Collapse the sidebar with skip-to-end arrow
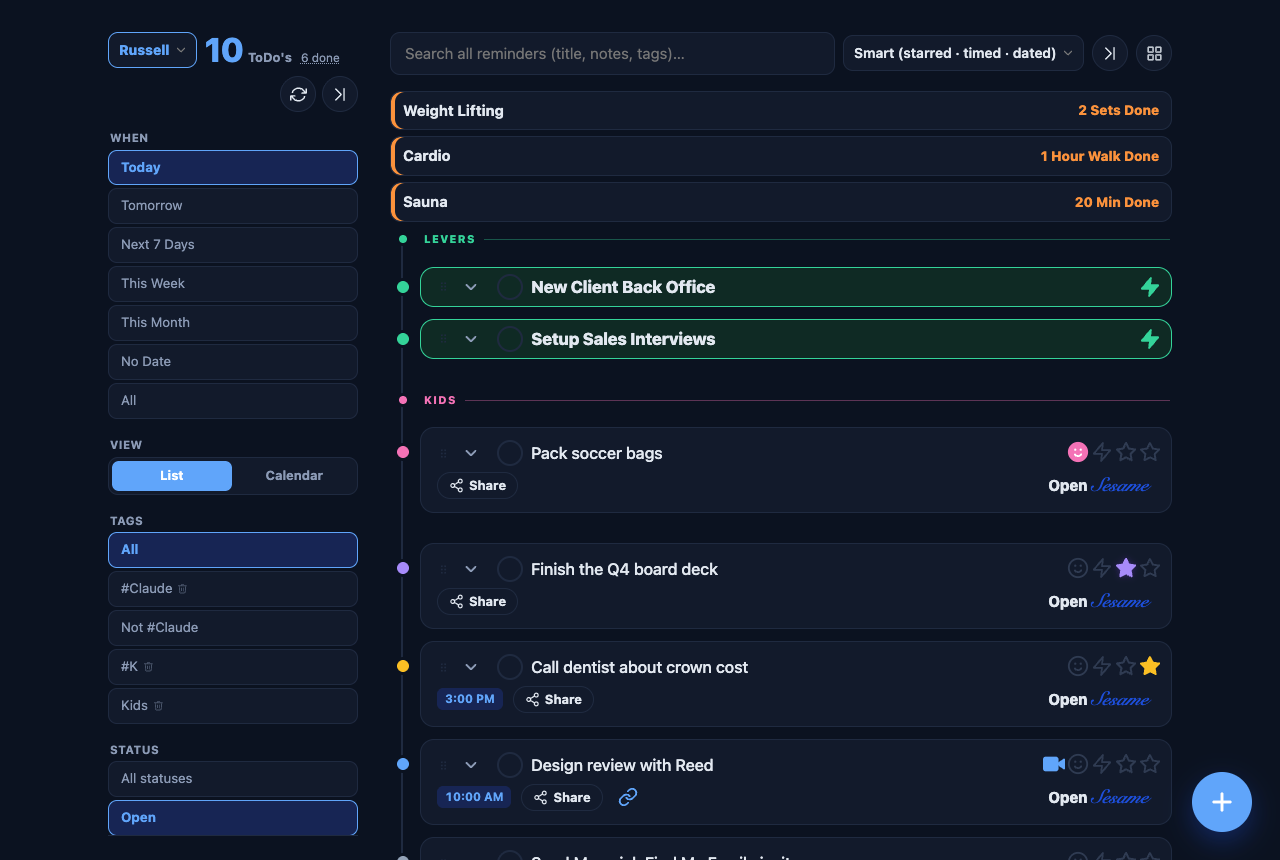This screenshot has width=1280, height=860. [x=340, y=94]
